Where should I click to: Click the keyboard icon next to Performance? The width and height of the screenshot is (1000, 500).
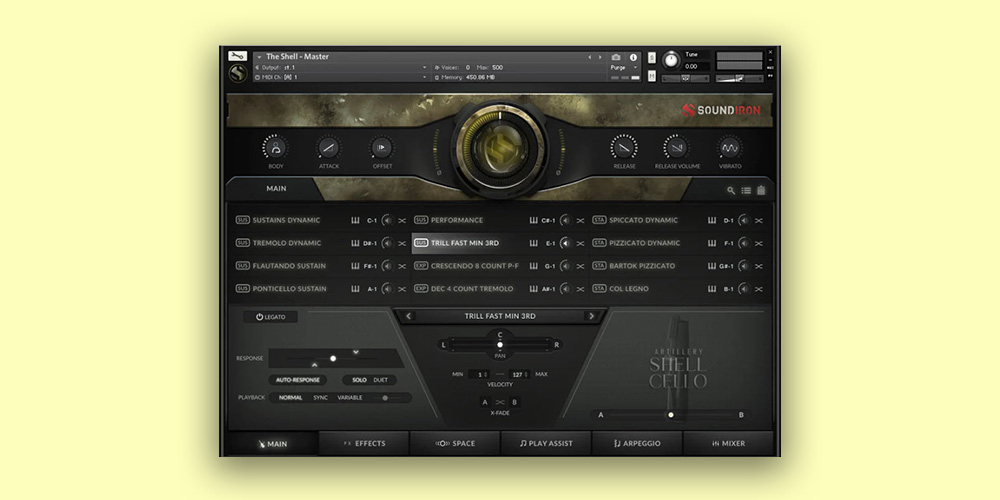(533, 220)
